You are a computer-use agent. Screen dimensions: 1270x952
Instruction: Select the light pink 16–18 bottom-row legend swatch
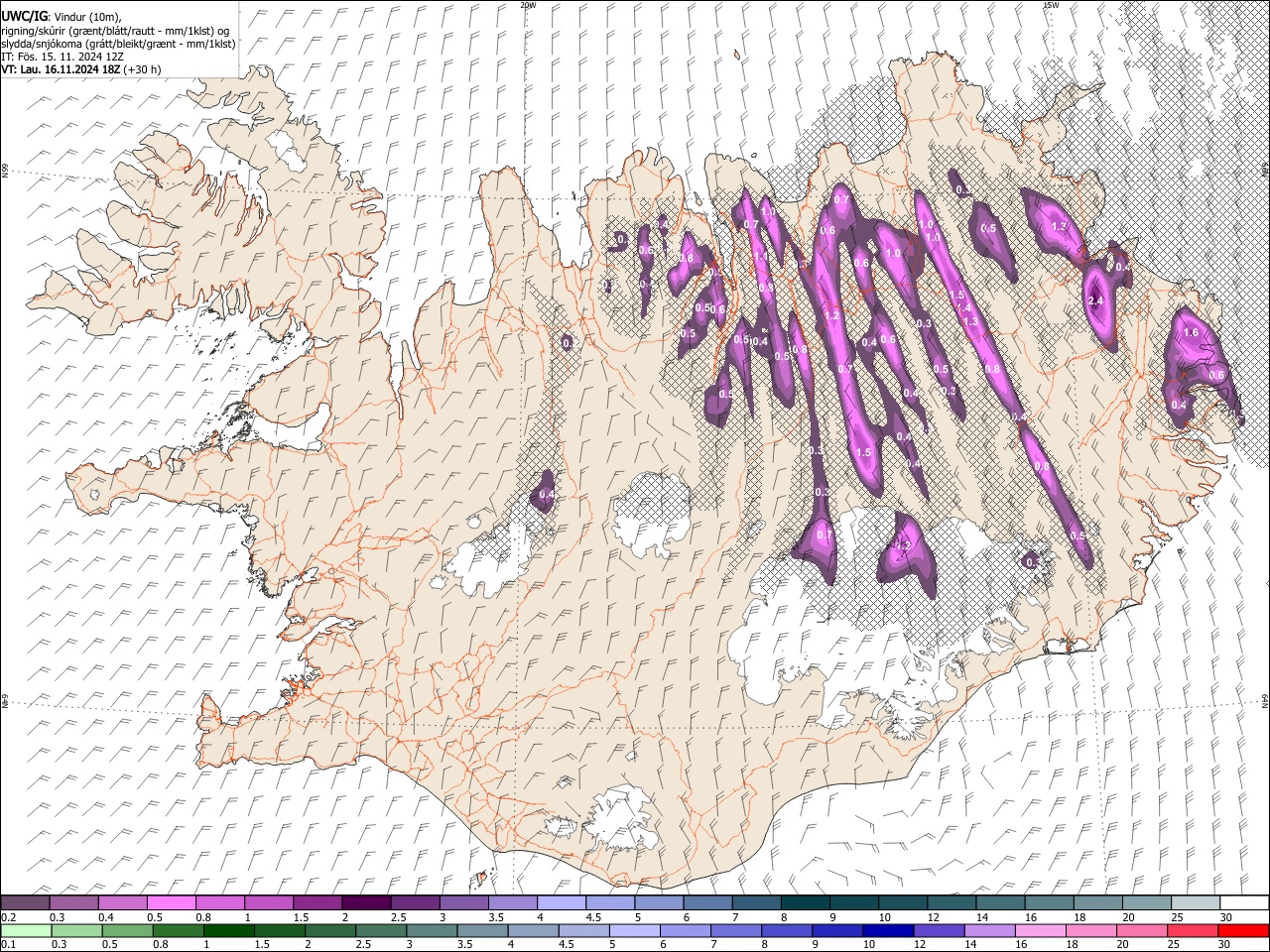point(1040,930)
